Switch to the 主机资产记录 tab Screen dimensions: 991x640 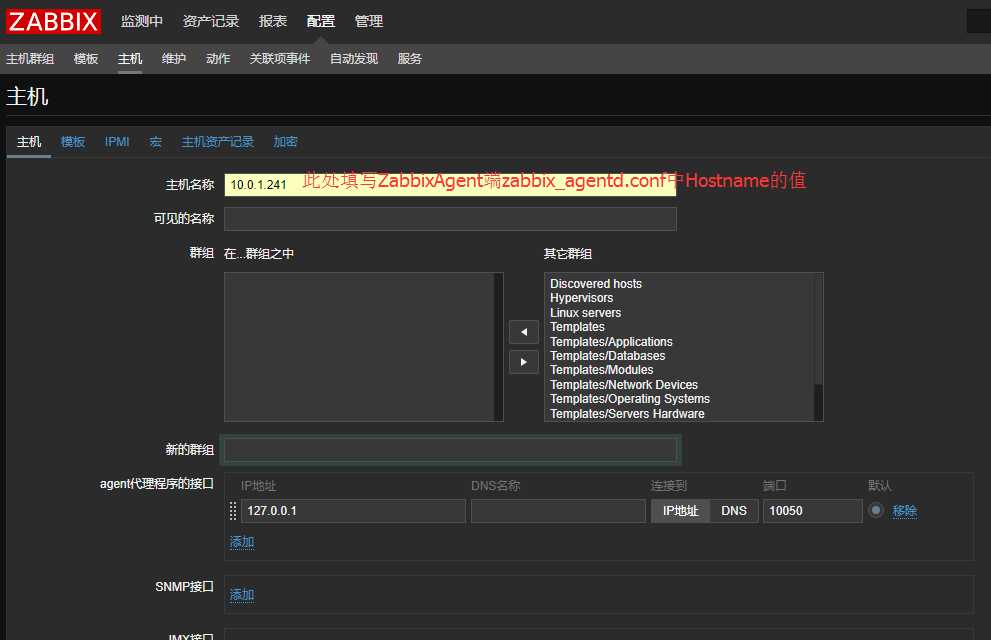(217, 142)
